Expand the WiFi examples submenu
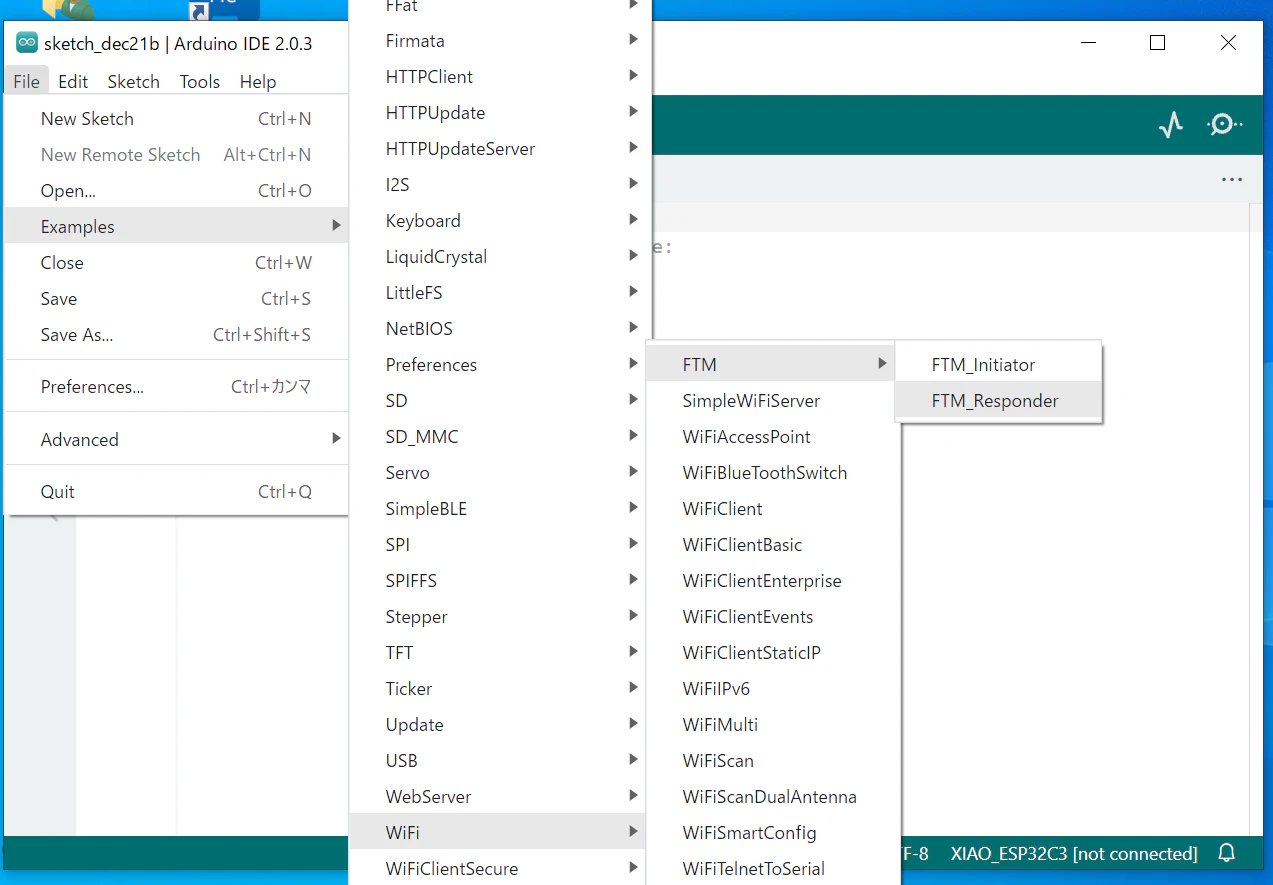 [x=500, y=833]
